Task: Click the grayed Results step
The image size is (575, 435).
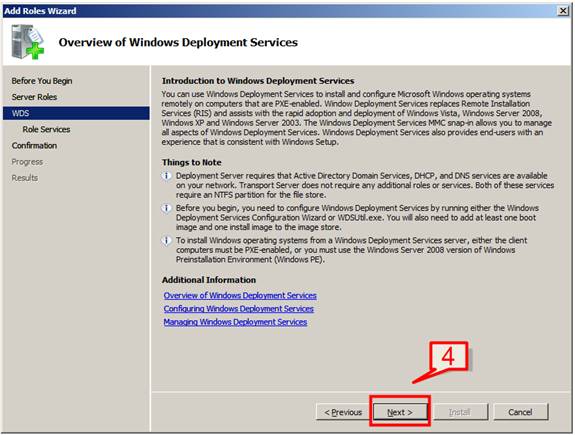Action: pos(25,178)
